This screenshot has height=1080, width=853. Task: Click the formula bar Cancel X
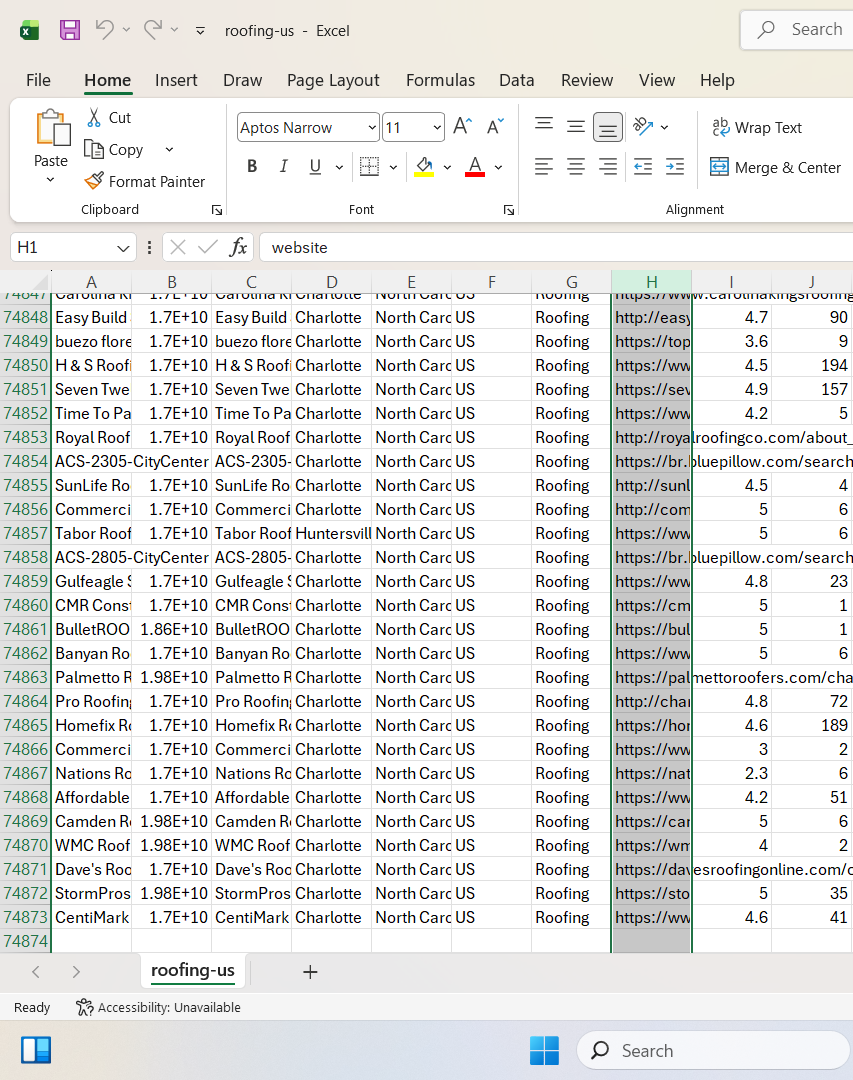(178, 247)
